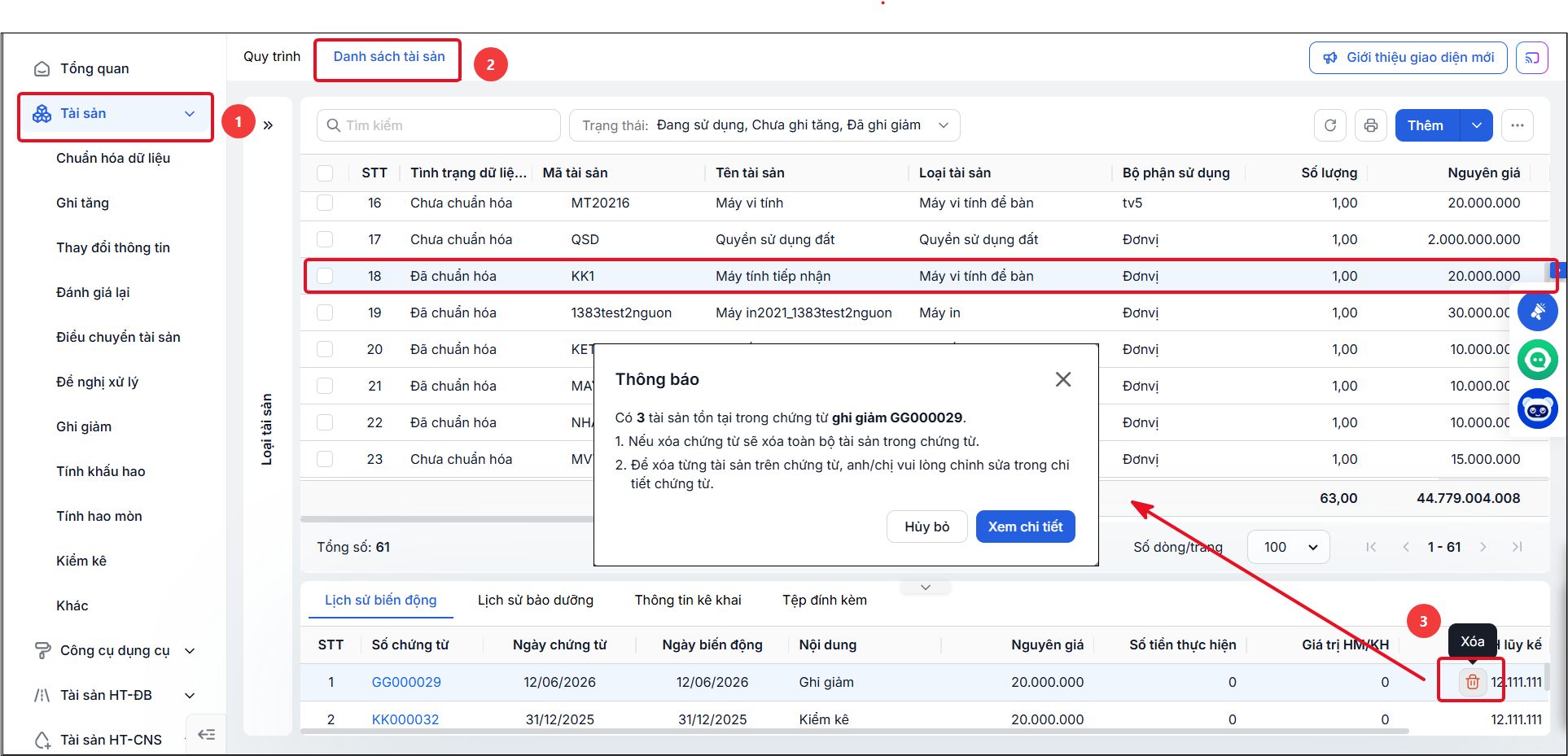Collapse the sidebar with arrow icon

pos(207,735)
